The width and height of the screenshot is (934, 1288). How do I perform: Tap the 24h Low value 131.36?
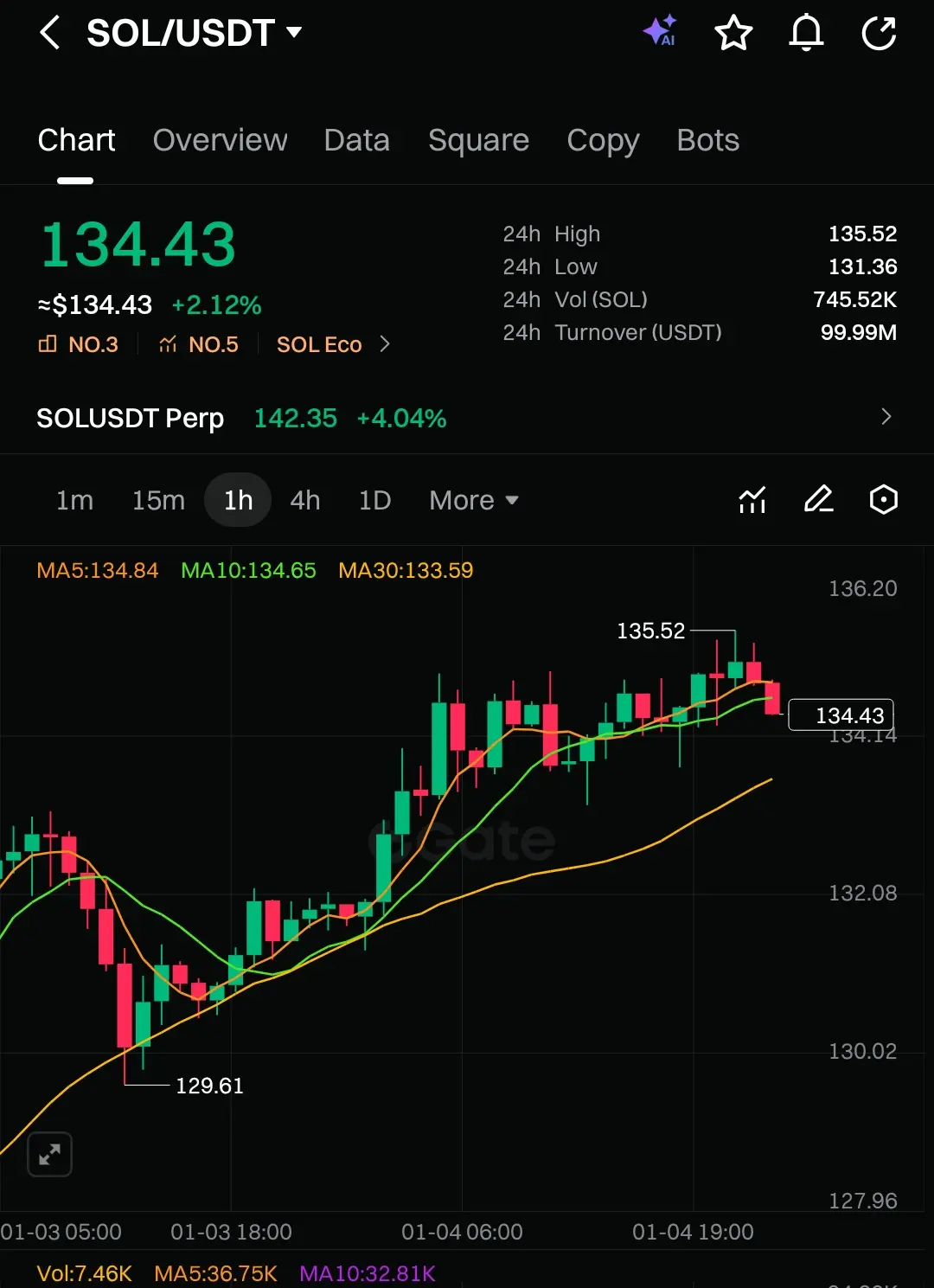[x=862, y=266]
